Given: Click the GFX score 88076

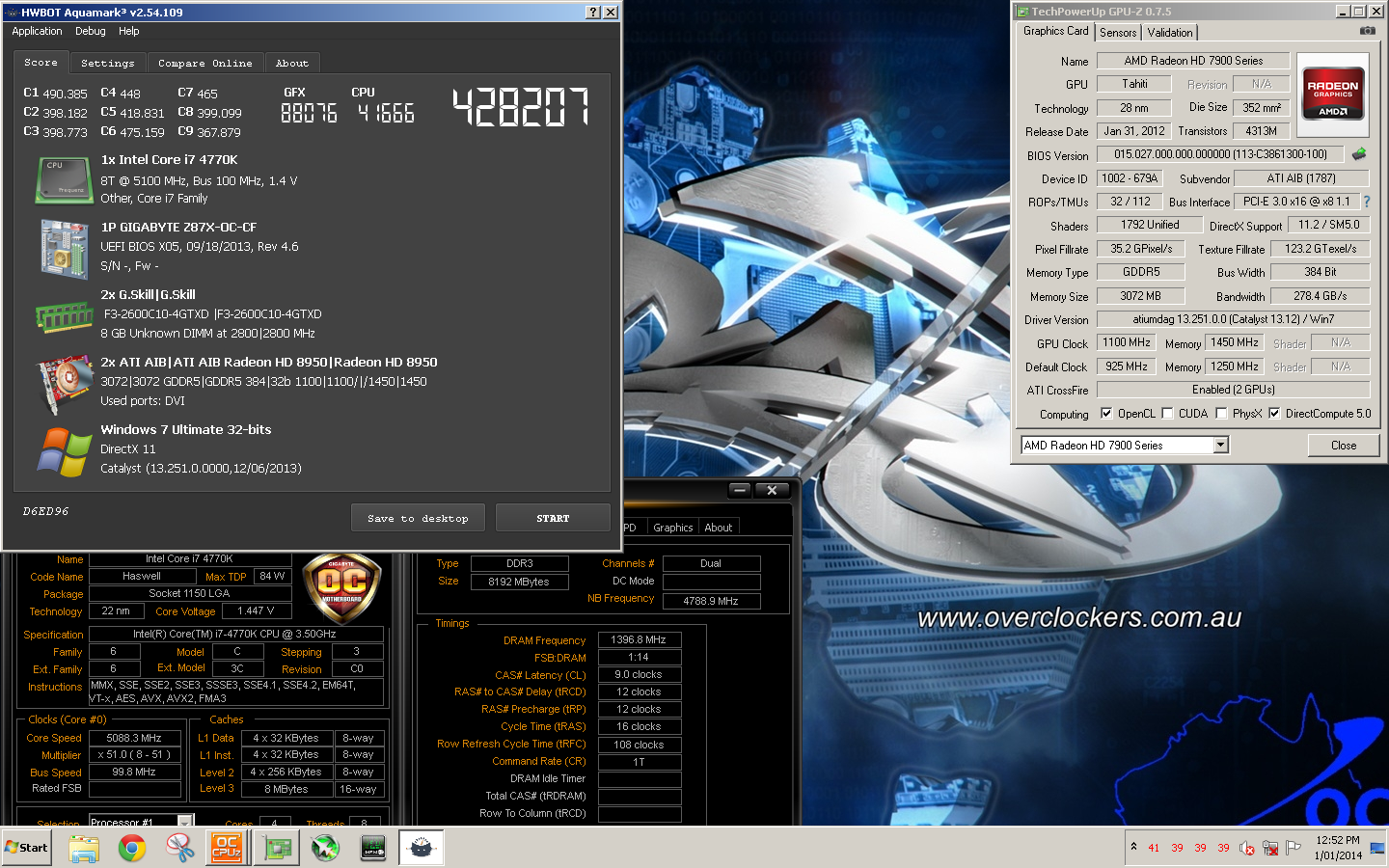Looking at the screenshot, I should [309, 114].
